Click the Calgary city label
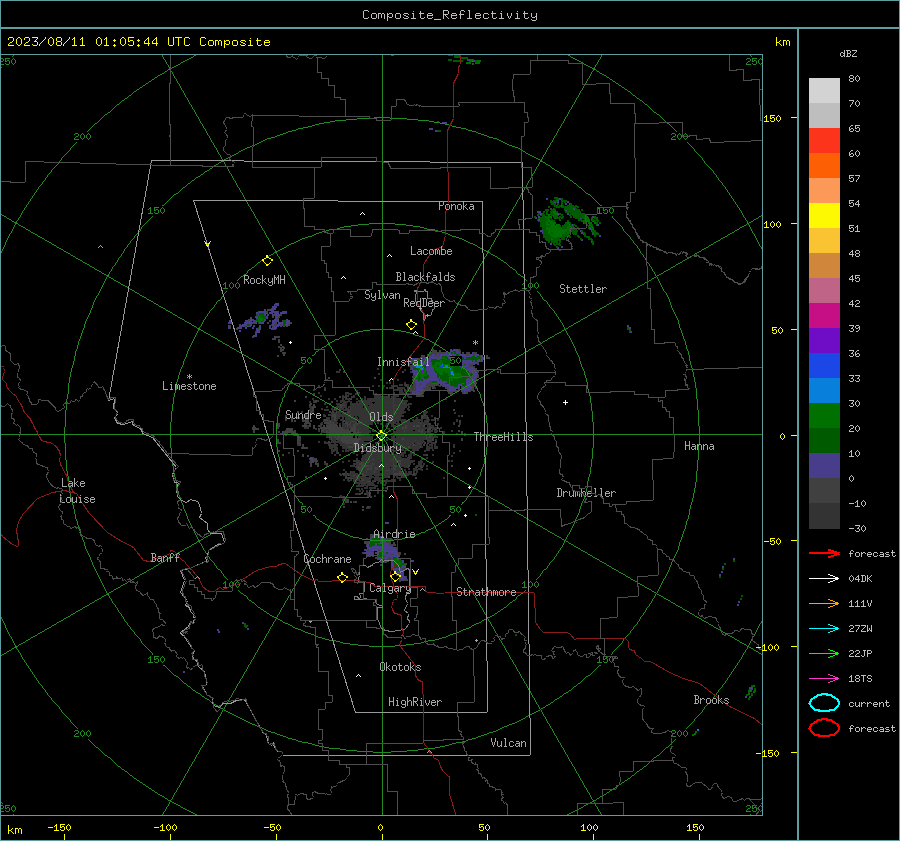 [390, 588]
